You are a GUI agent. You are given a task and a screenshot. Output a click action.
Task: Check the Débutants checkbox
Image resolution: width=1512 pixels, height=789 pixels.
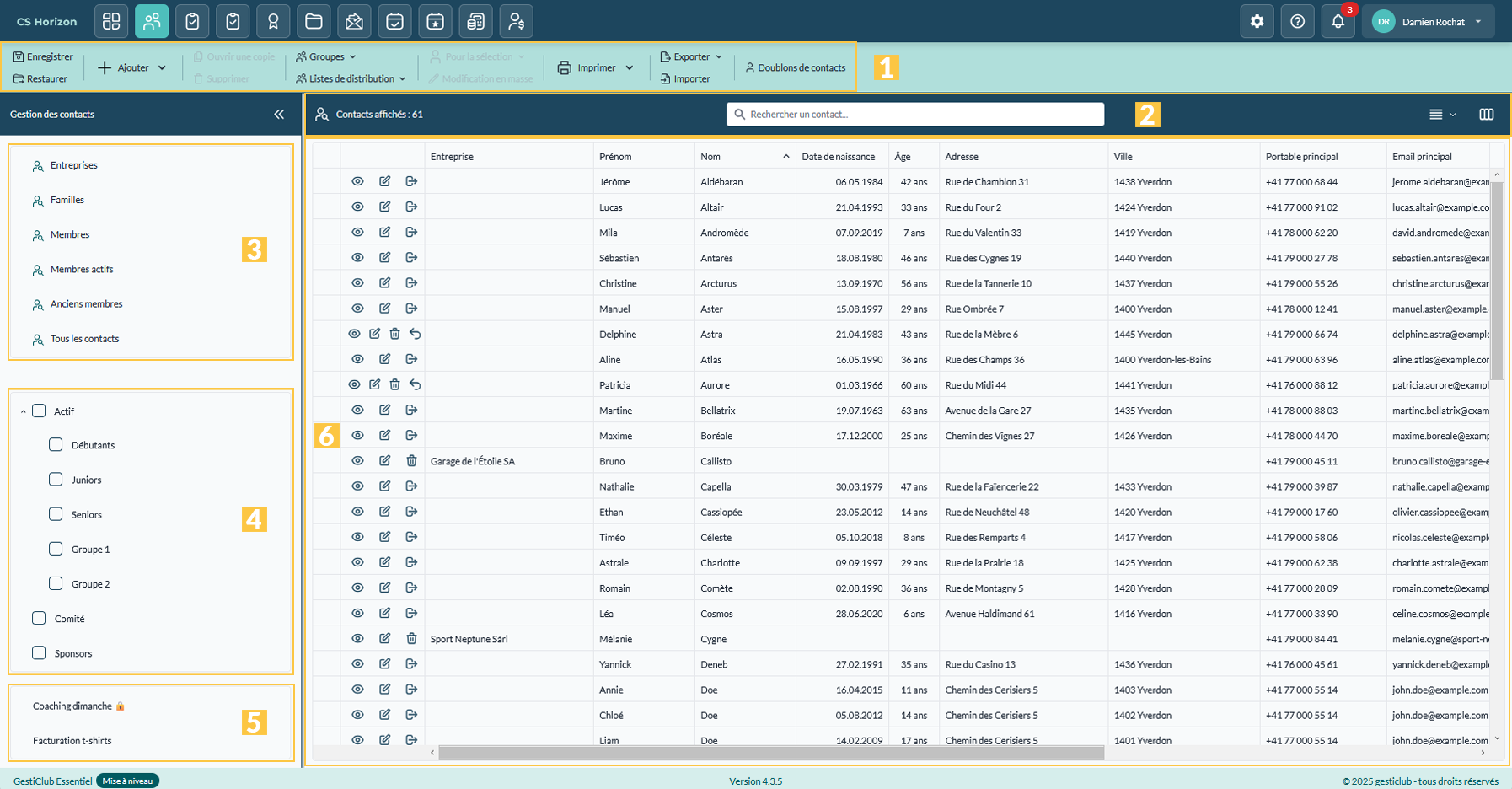coord(56,444)
